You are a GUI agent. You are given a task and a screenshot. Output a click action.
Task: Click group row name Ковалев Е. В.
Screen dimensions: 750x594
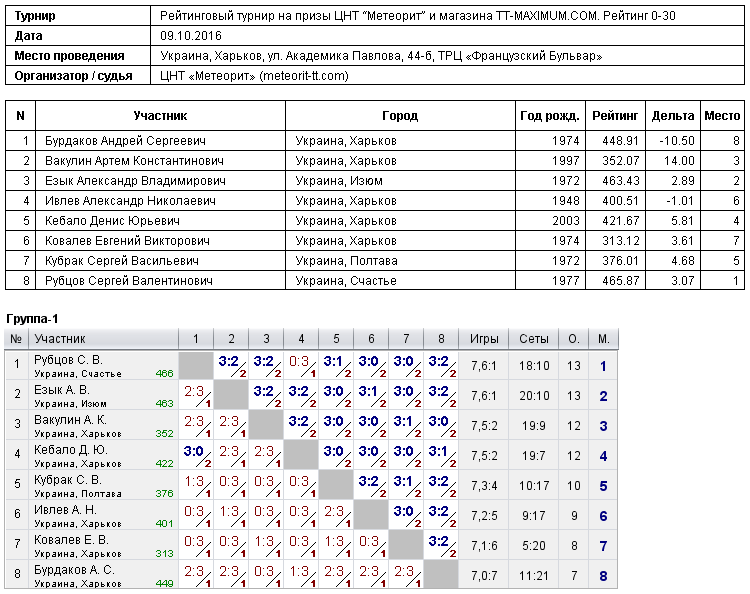pos(71,540)
